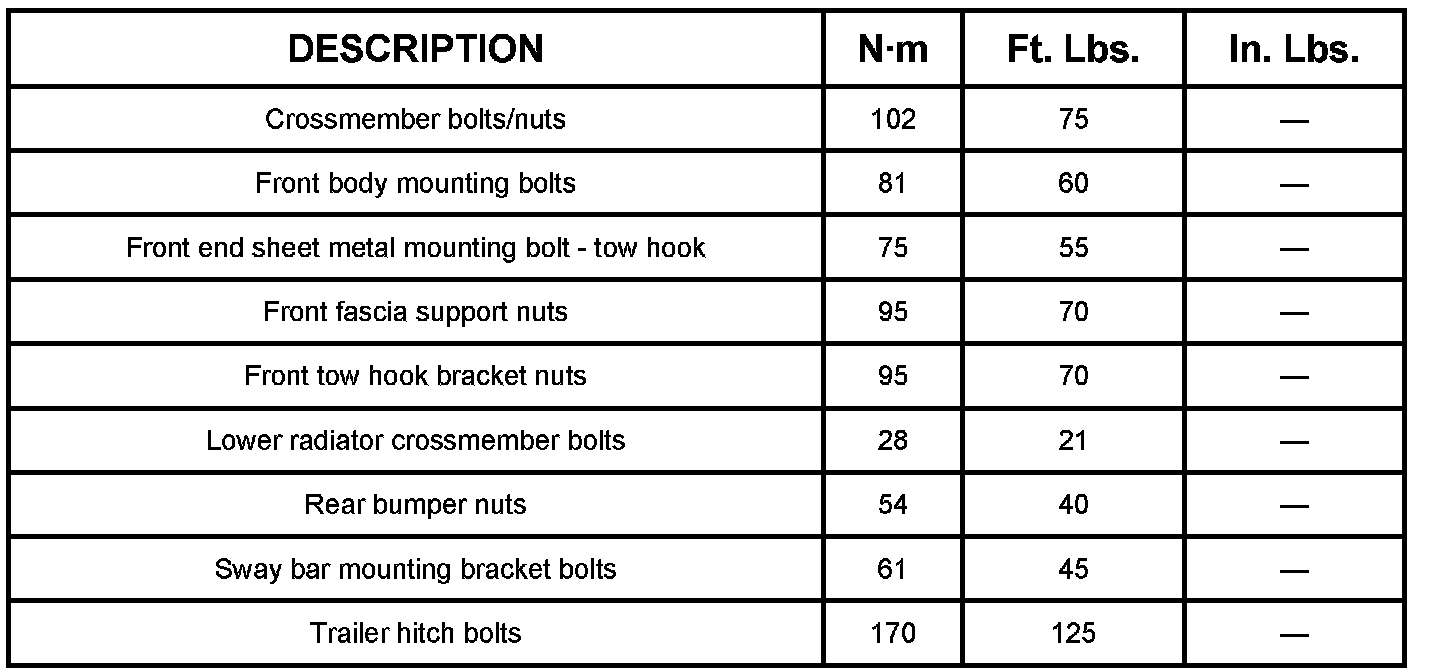Click the Ft. Lbs. column header
The height and width of the screenshot is (672, 1440).
tap(1073, 49)
